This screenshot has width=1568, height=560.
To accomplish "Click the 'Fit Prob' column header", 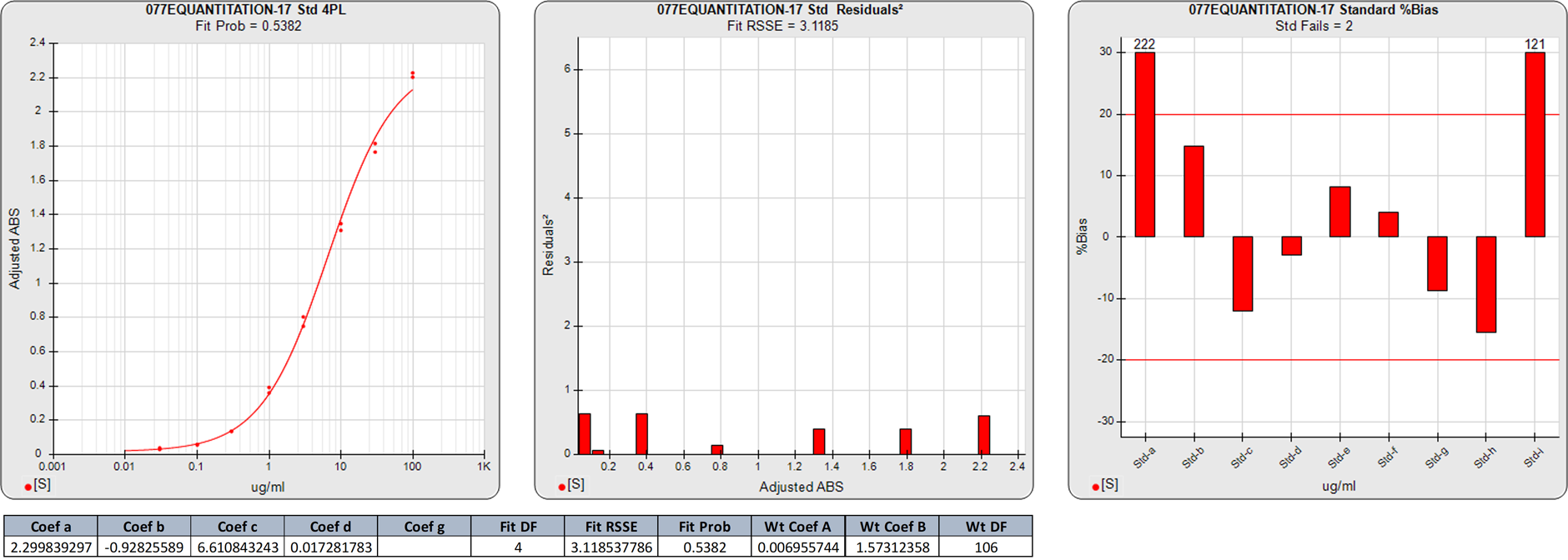I will click(705, 526).
